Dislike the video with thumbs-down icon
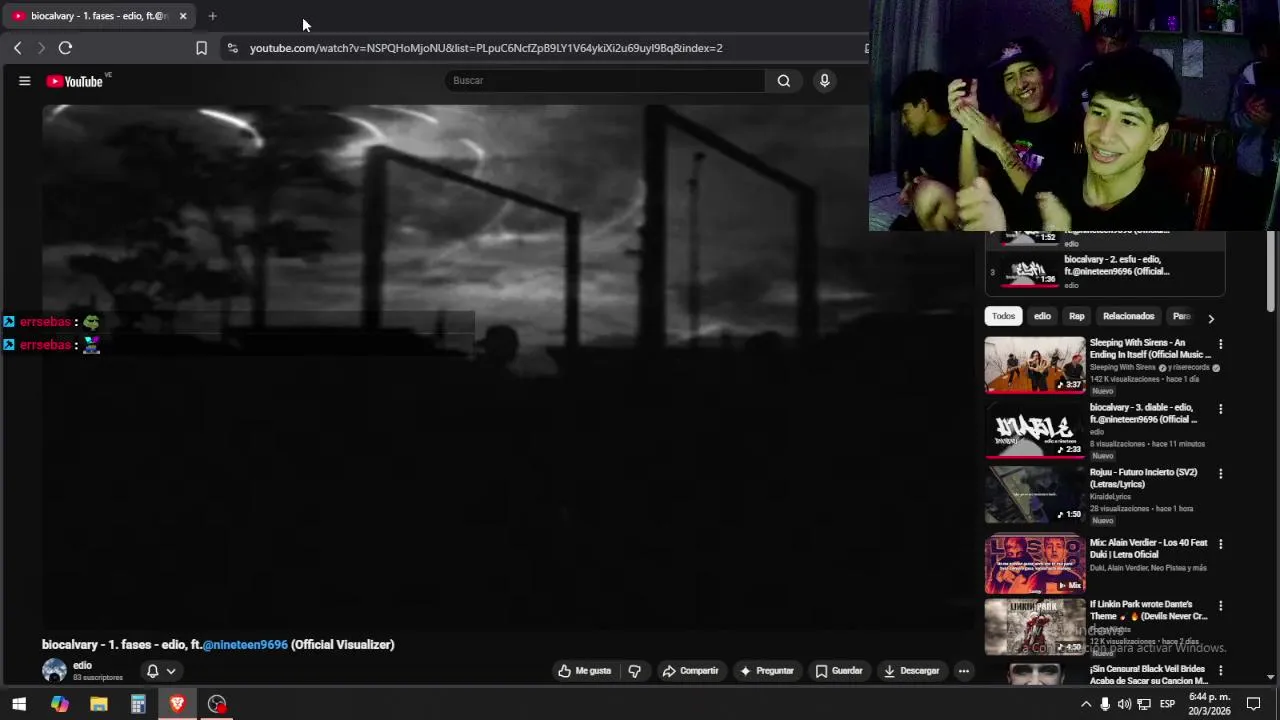Viewport: 1280px width, 720px height. point(634,671)
